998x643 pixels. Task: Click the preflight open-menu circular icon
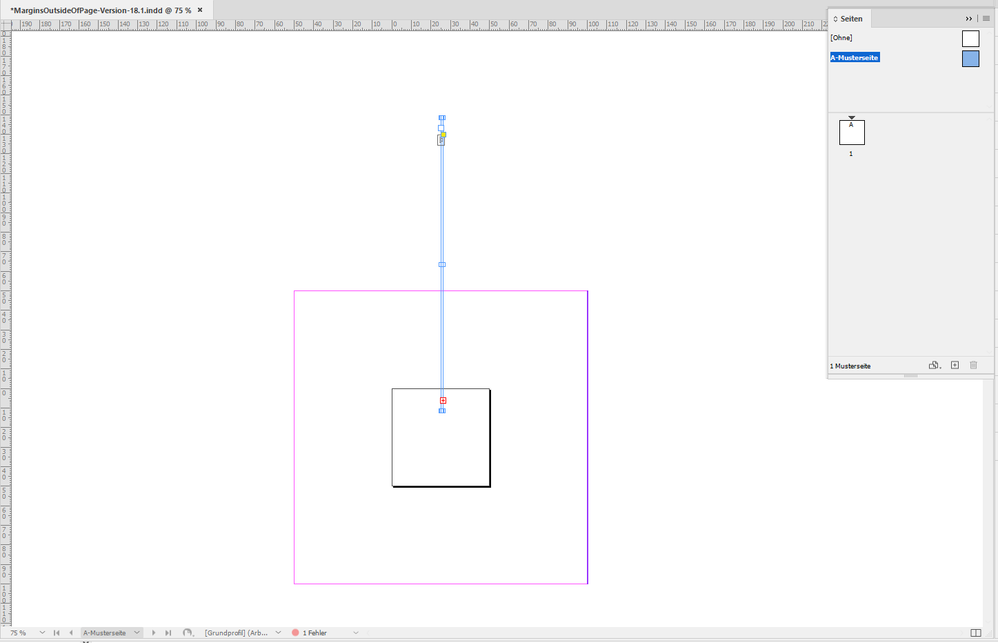coord(188,633)
